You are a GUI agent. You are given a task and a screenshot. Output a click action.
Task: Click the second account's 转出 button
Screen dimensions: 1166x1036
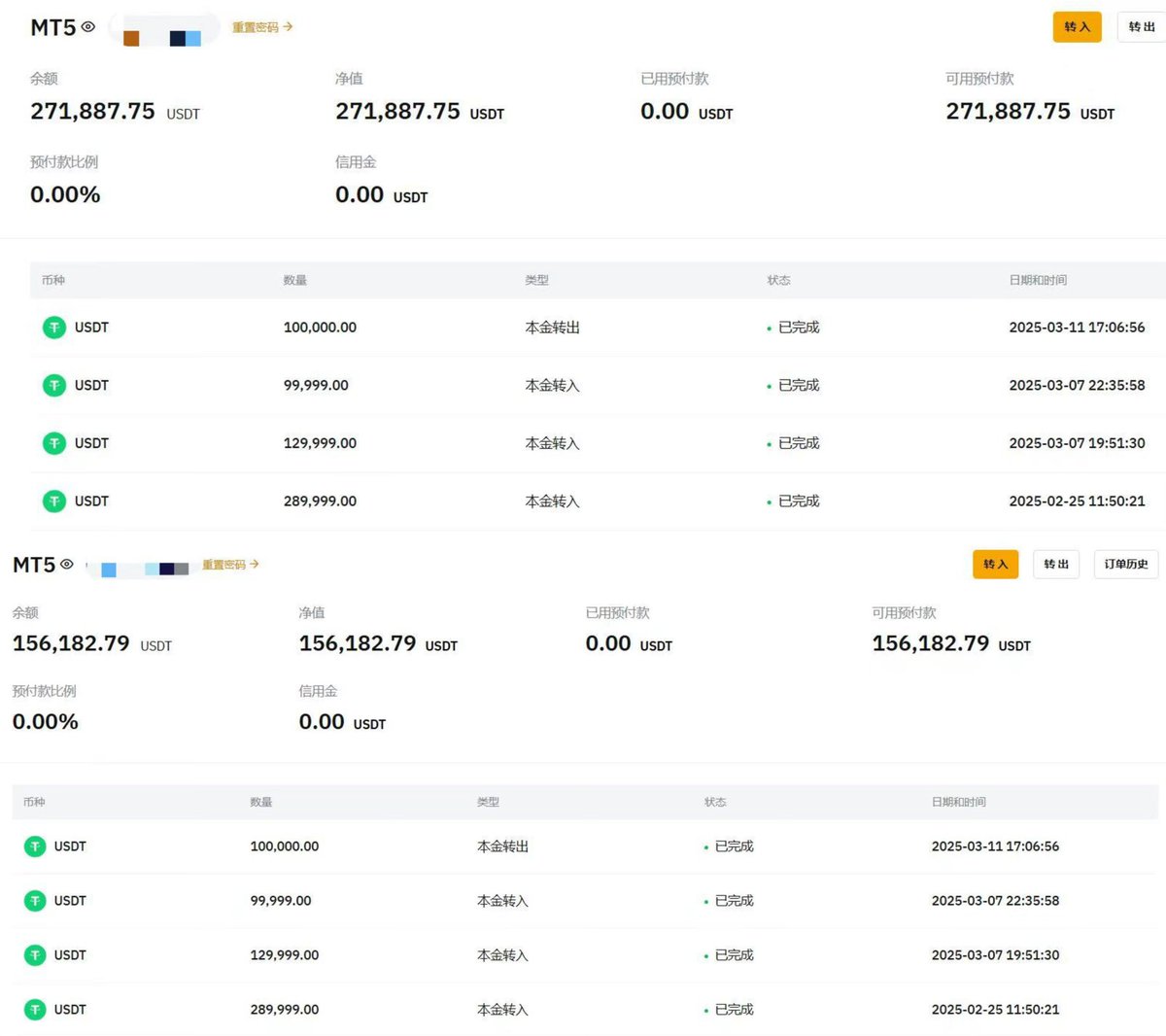point(1056,565)
